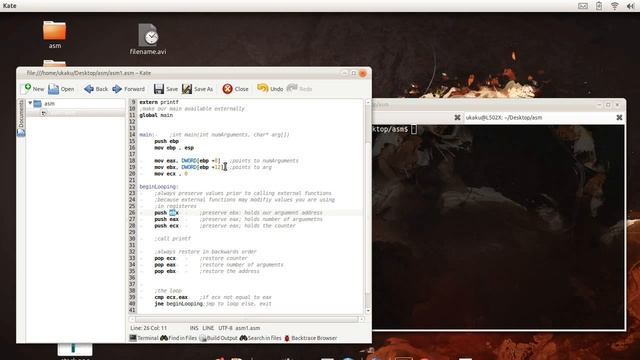Open the sound volume indicator
Viewport: 640px width, 360px height.
click(x=630, y=6)
